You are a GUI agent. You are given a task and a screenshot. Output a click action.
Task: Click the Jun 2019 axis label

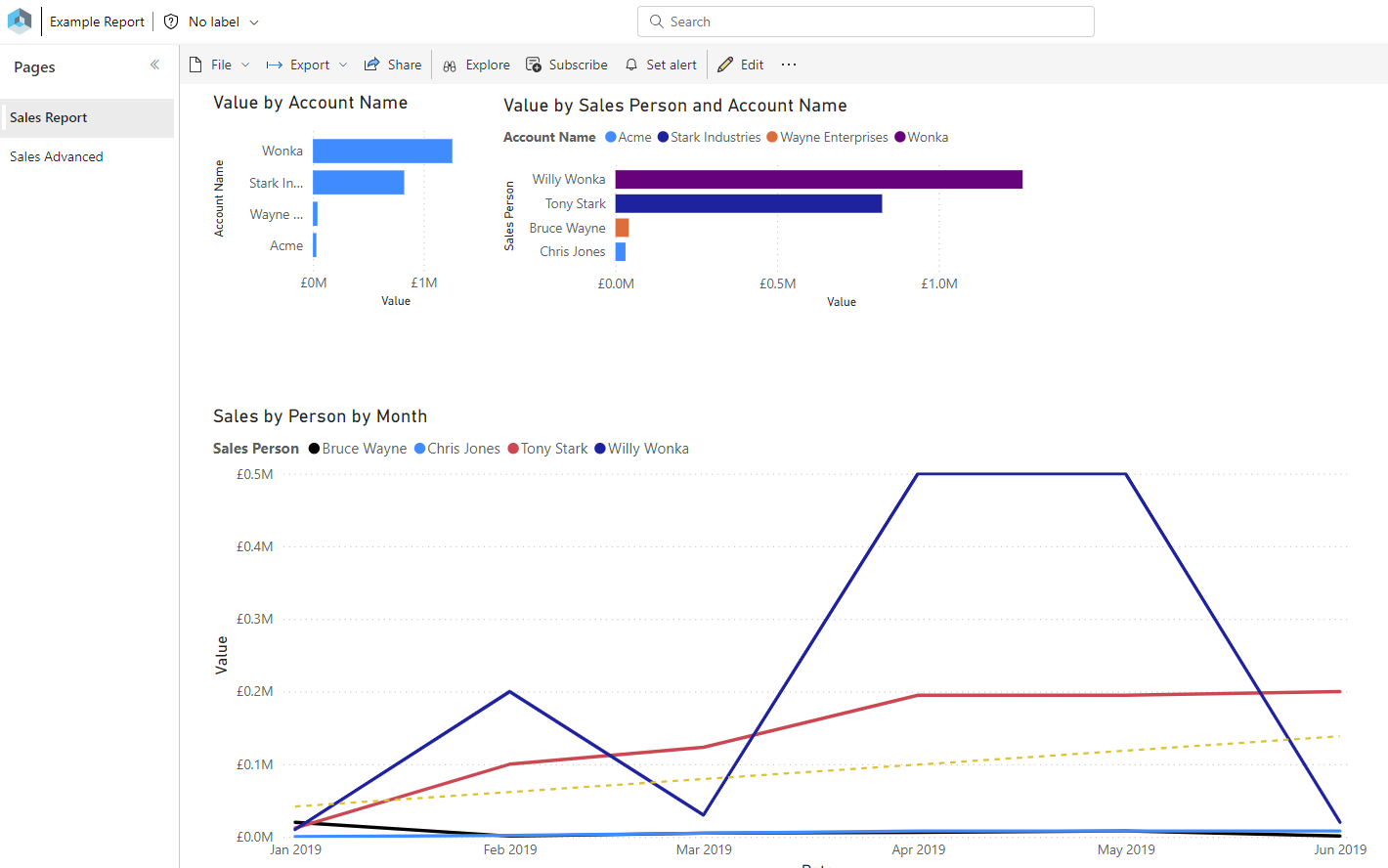coord(1340,849)
